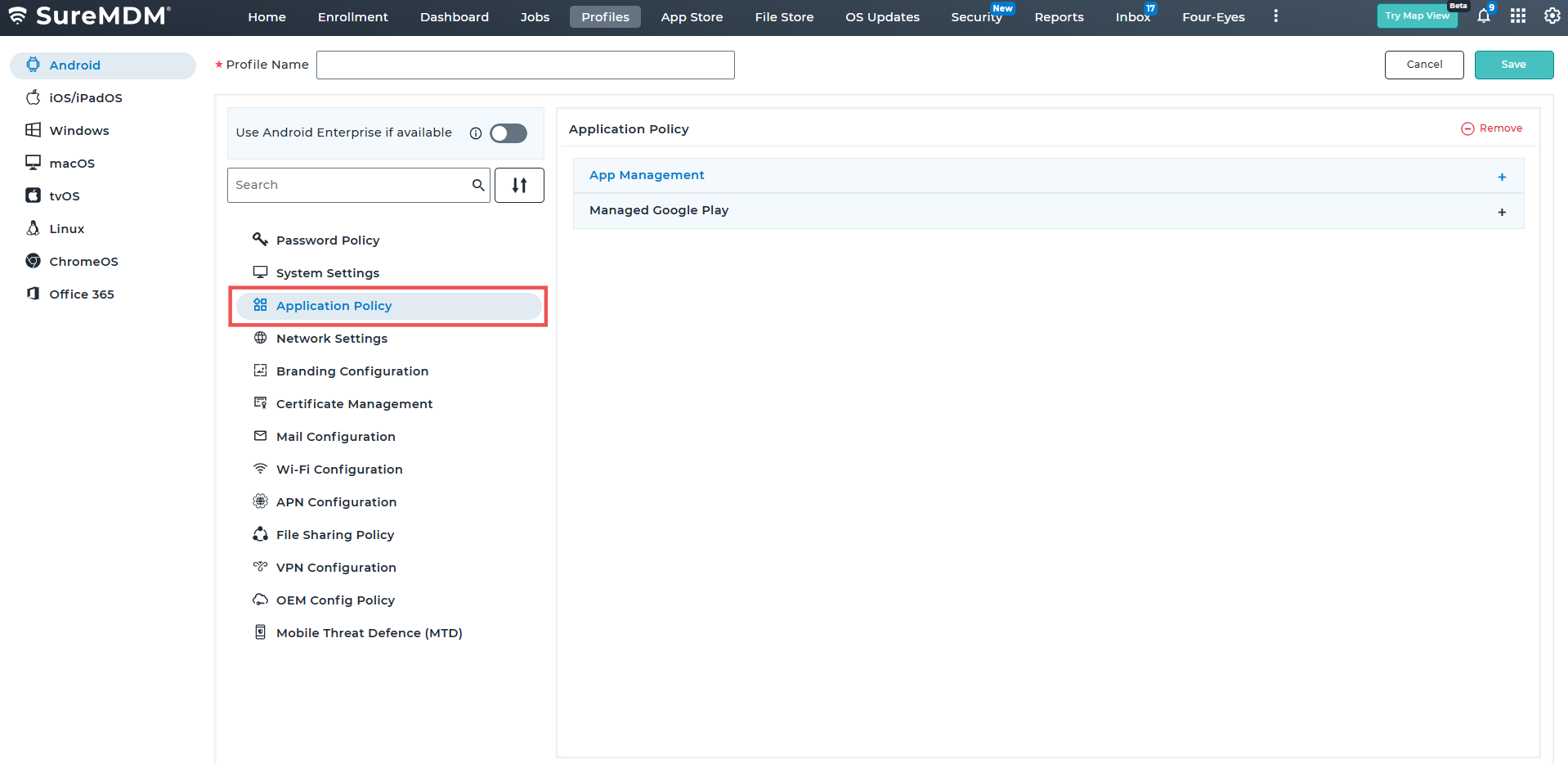This screenshot has width=1568, height=764.
Task: Open the notifications bell icon
Action: click(x=1483, y=16)
